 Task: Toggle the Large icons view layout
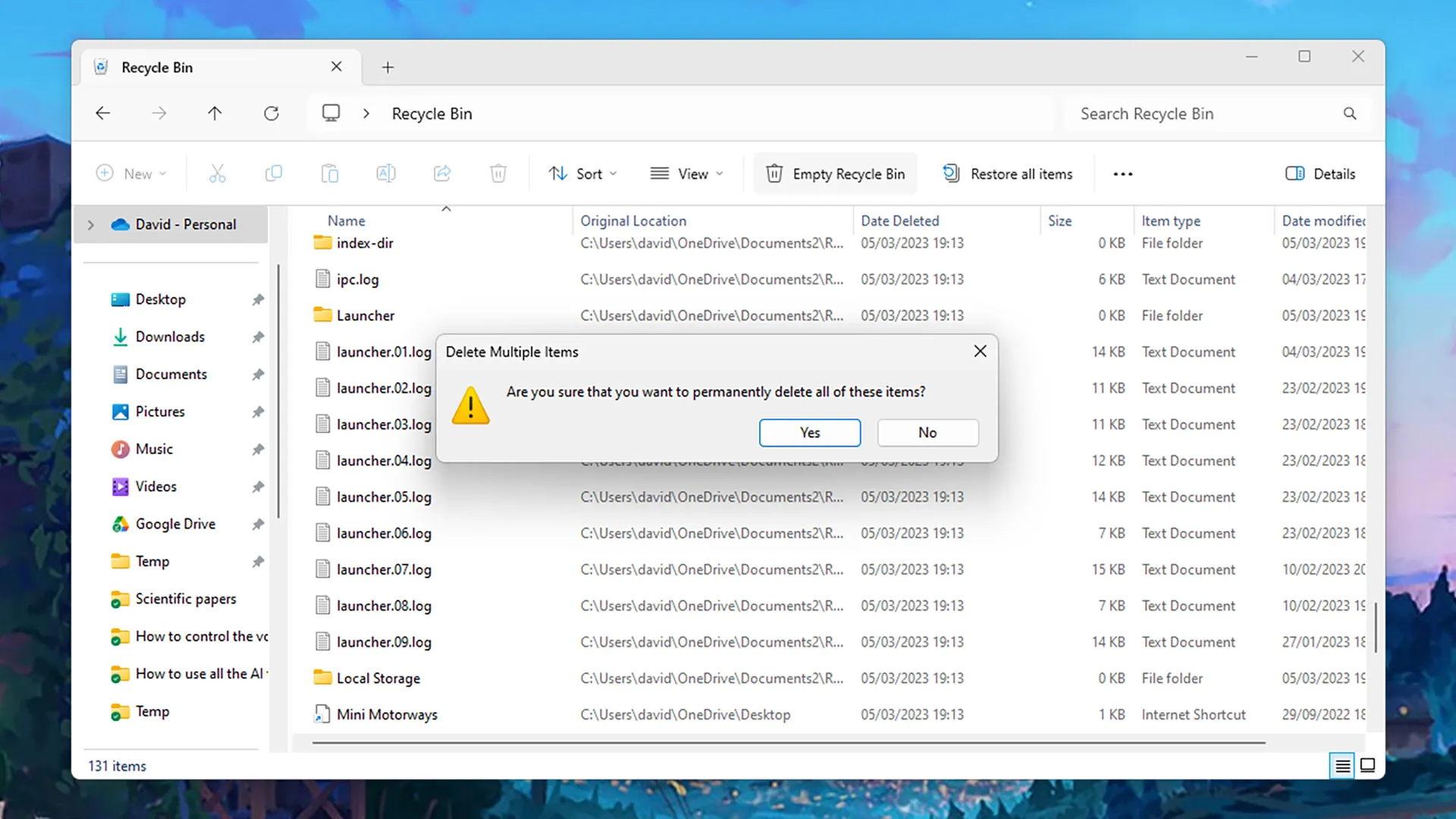[1367, 765]
